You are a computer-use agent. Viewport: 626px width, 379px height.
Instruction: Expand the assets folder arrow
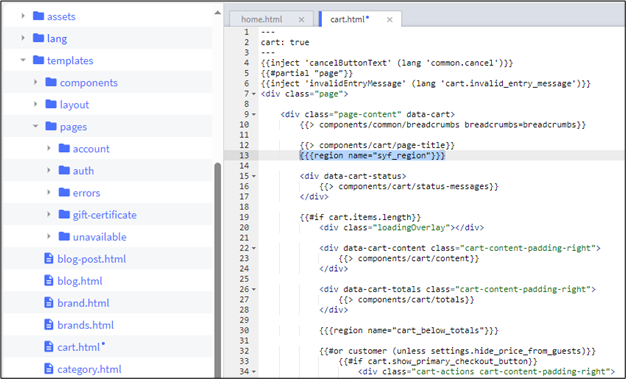coord(23,16)
